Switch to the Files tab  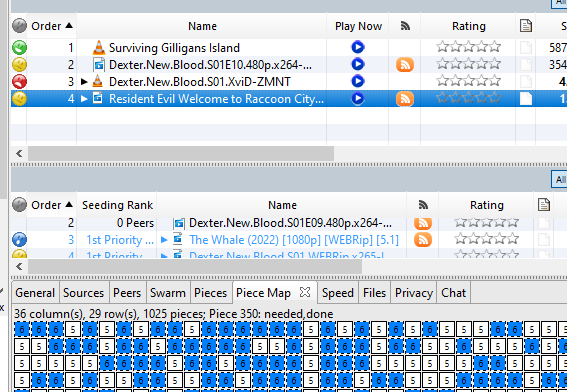(375, 293)
